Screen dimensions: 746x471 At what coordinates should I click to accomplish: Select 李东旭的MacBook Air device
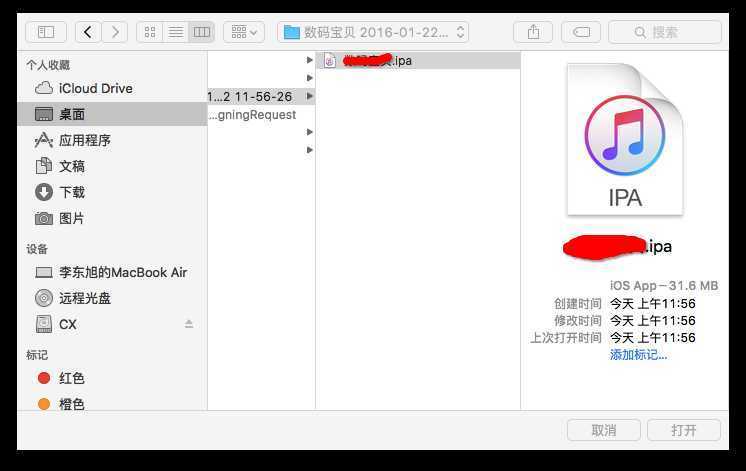point(112,273)
